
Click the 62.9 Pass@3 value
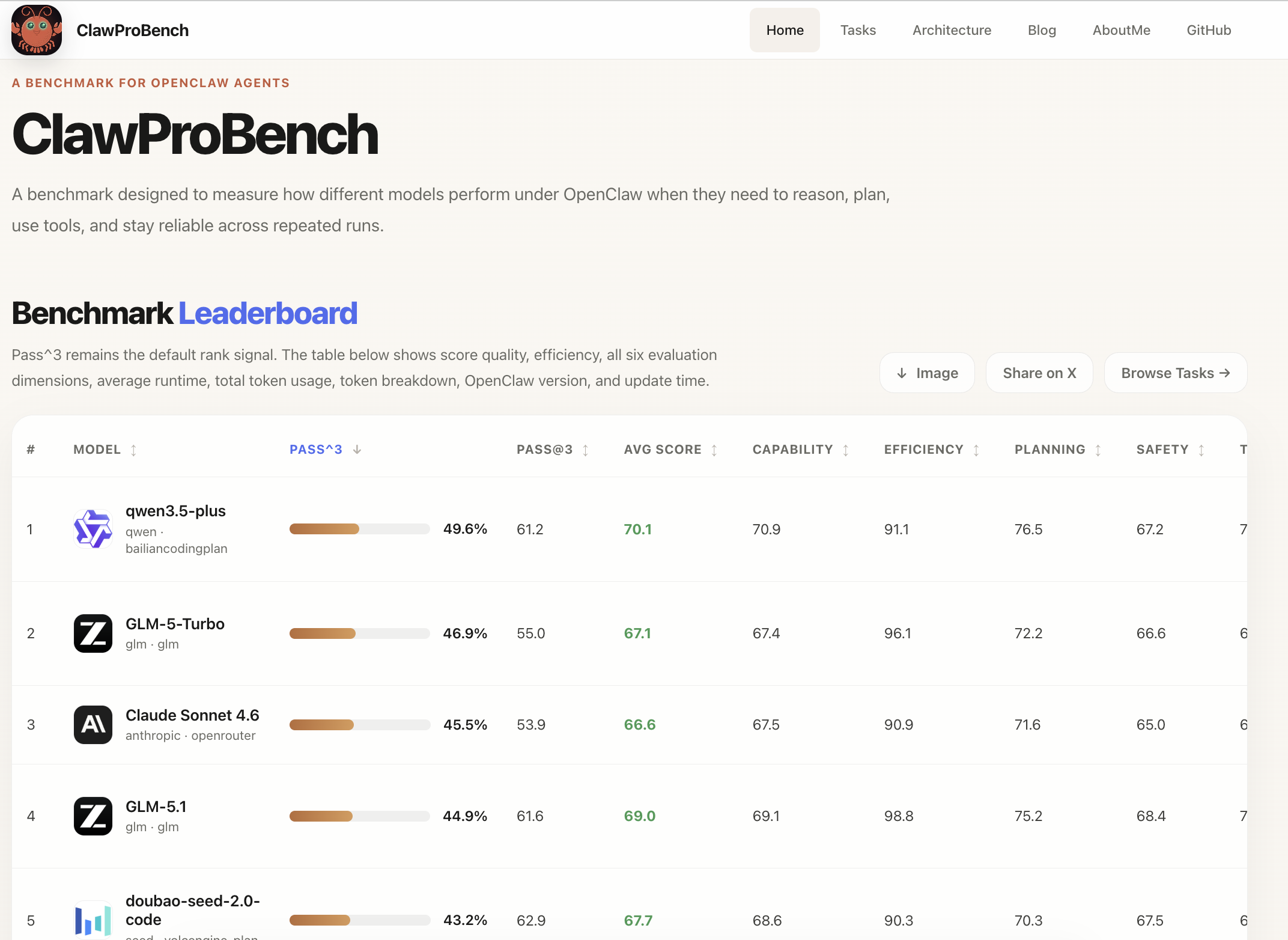pos(531,921)
